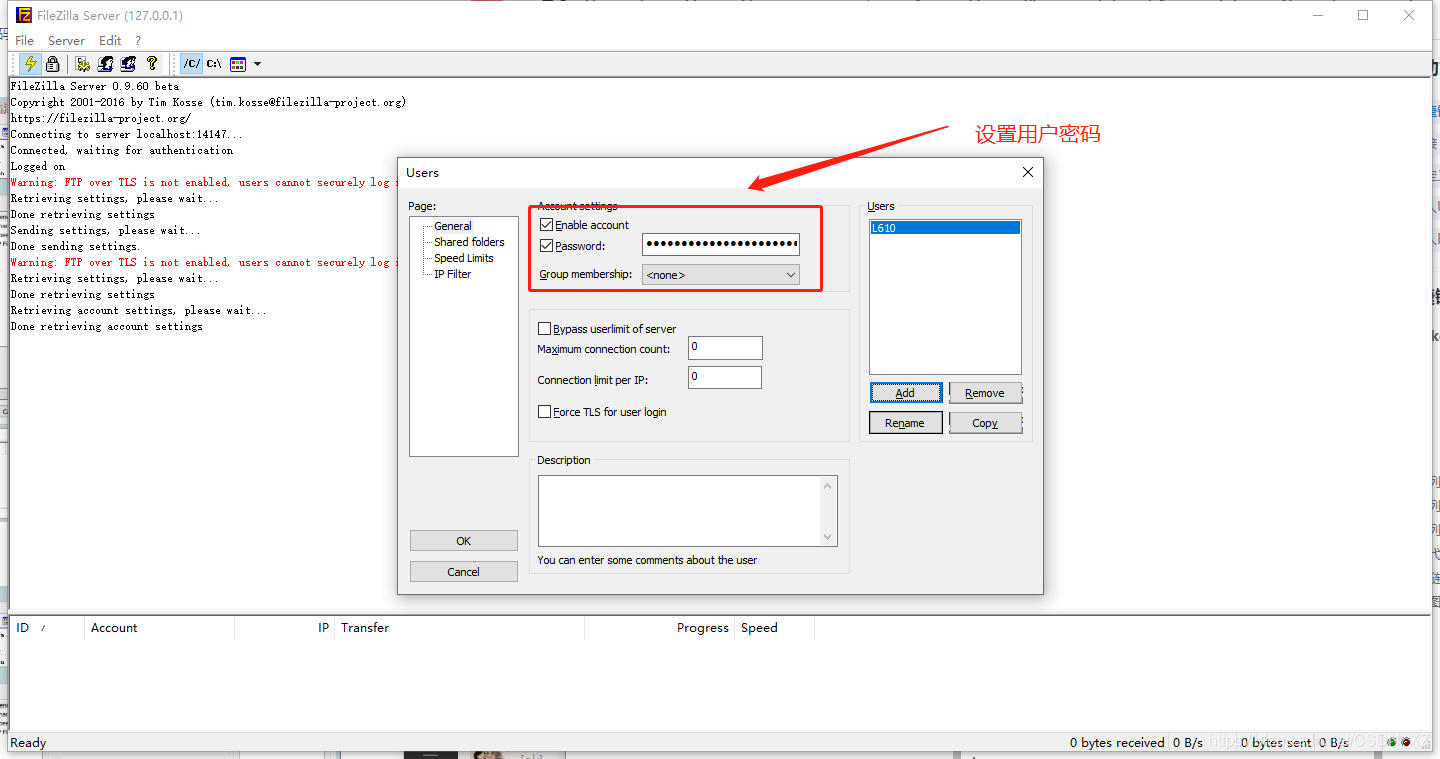The height and width of the screenshot is (759, 1440).
Task: Select IP Filter page
Action: [452, 274]
